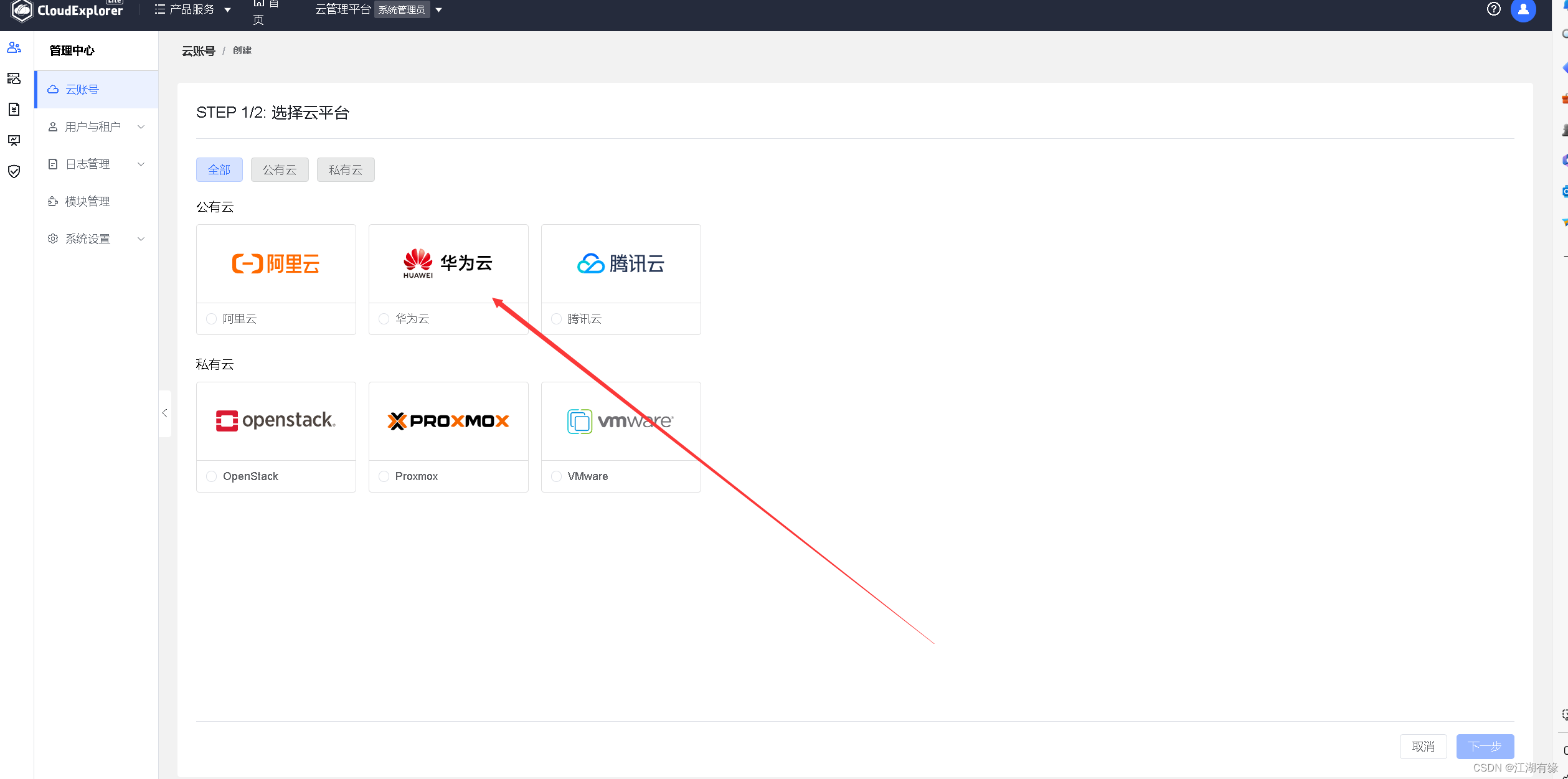Click the 创建 breadcrumb text
Image resolution: width=1568 pixels, height=779 pixels.
click(x=242, y=50)
